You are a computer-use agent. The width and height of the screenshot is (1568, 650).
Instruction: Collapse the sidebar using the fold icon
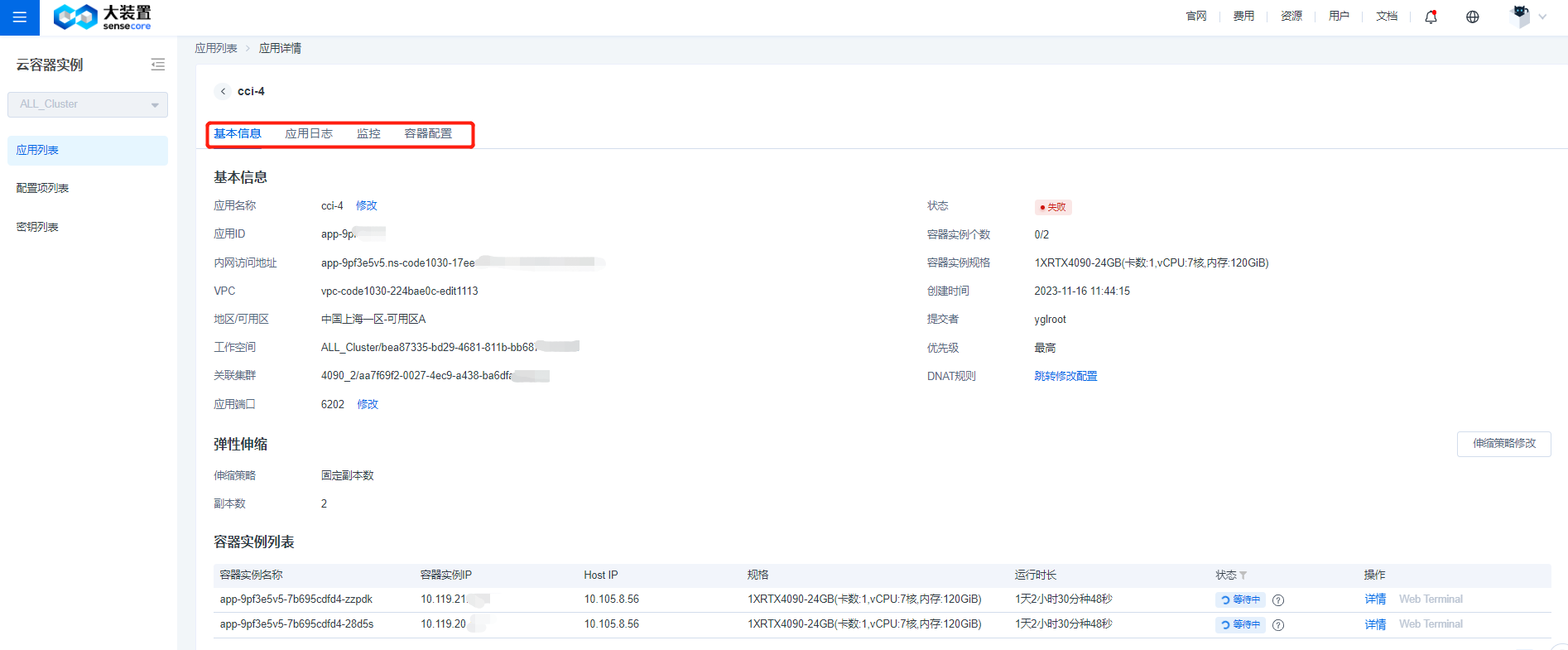tap(157, 65)
